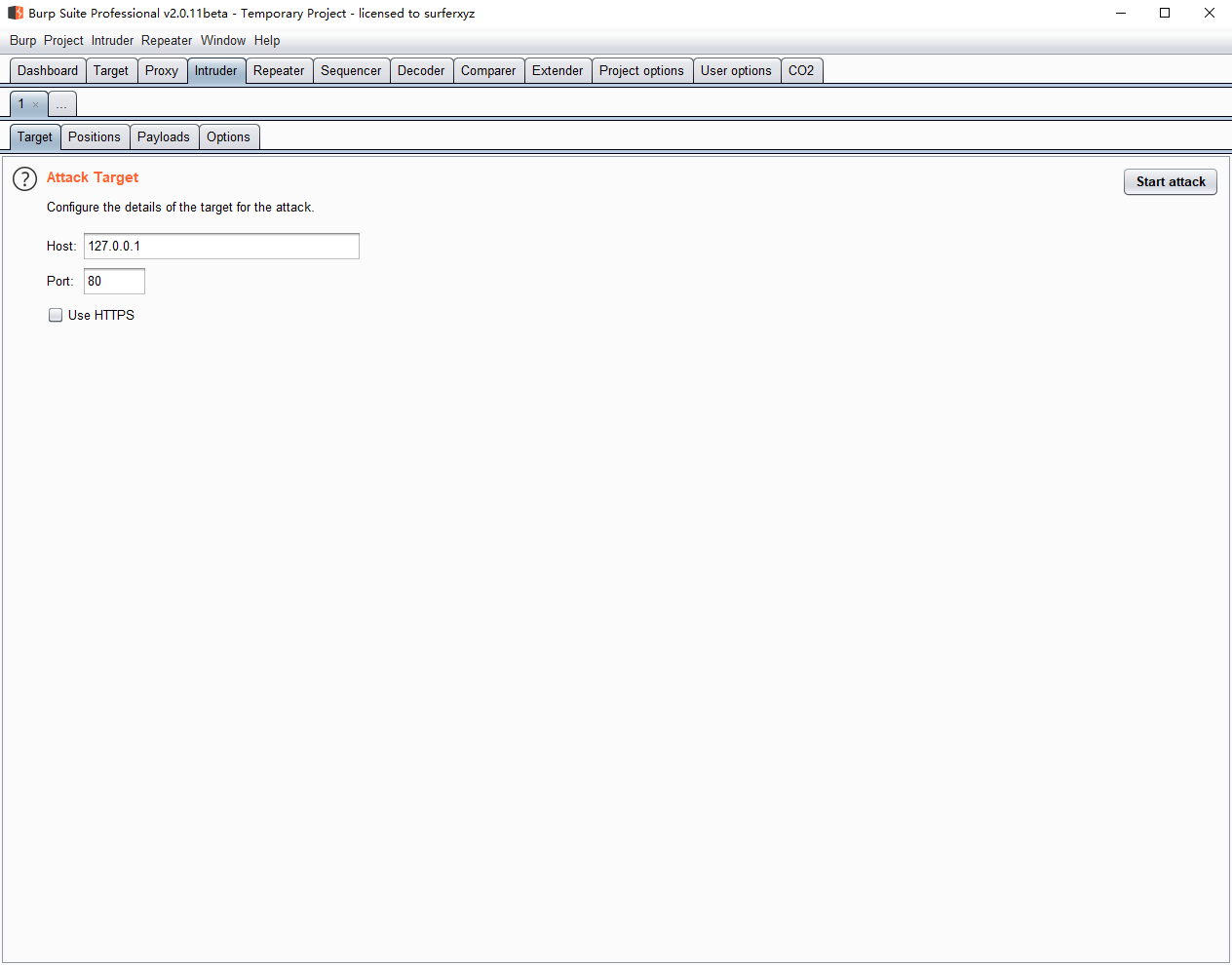Click the Port number field
Image resolution: width=1232 pixels, height=965 pixels.
pyautogui.click(x=114, y=281)
